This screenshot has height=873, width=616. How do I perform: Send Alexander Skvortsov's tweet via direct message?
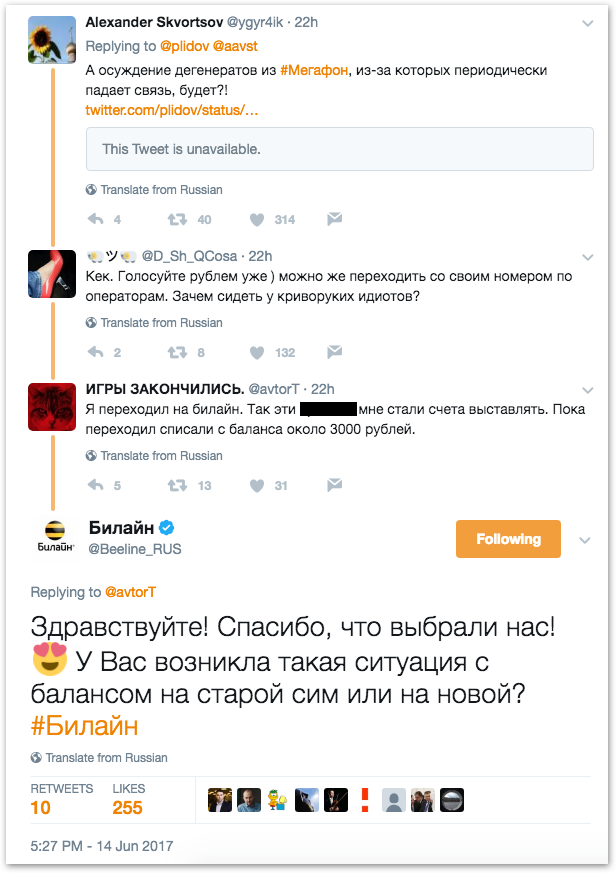[335, 219]
